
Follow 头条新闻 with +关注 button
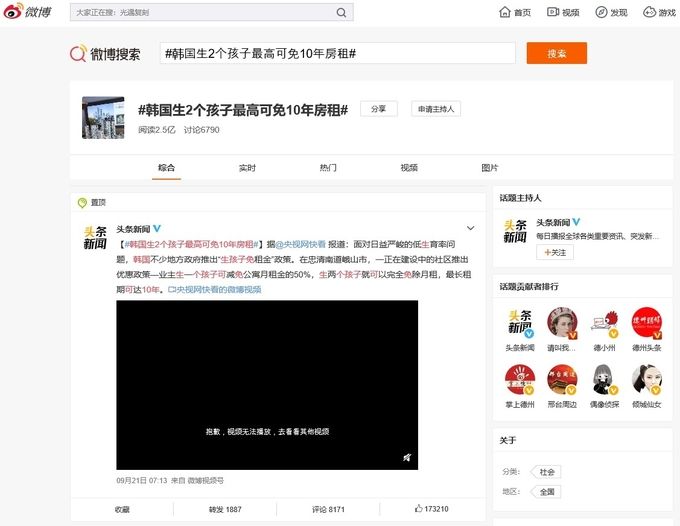point(555,252)
